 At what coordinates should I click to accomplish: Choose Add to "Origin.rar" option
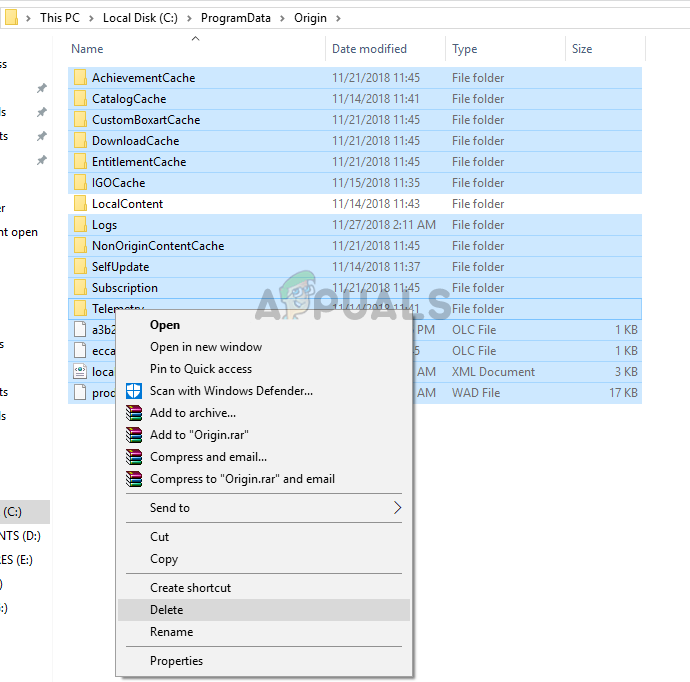264,435
